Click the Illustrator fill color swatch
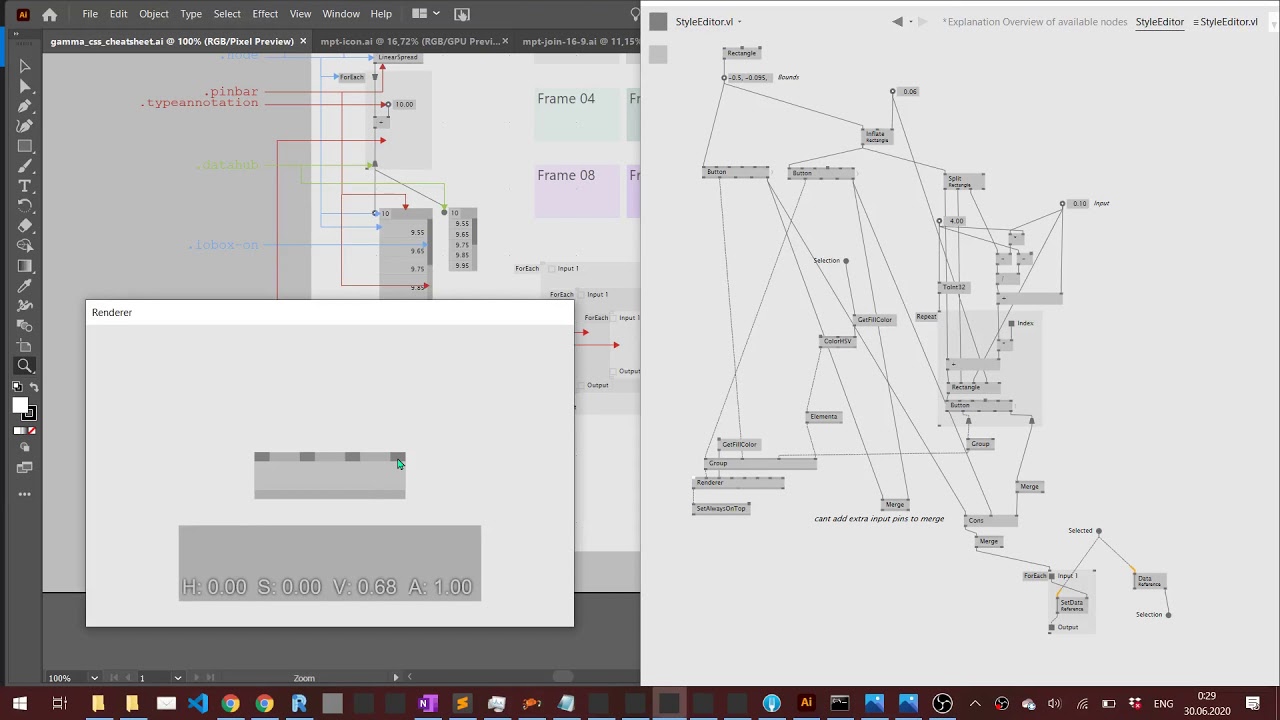Screen dimensions: 1280x720 pyautogui.click(x=19, y=405)
